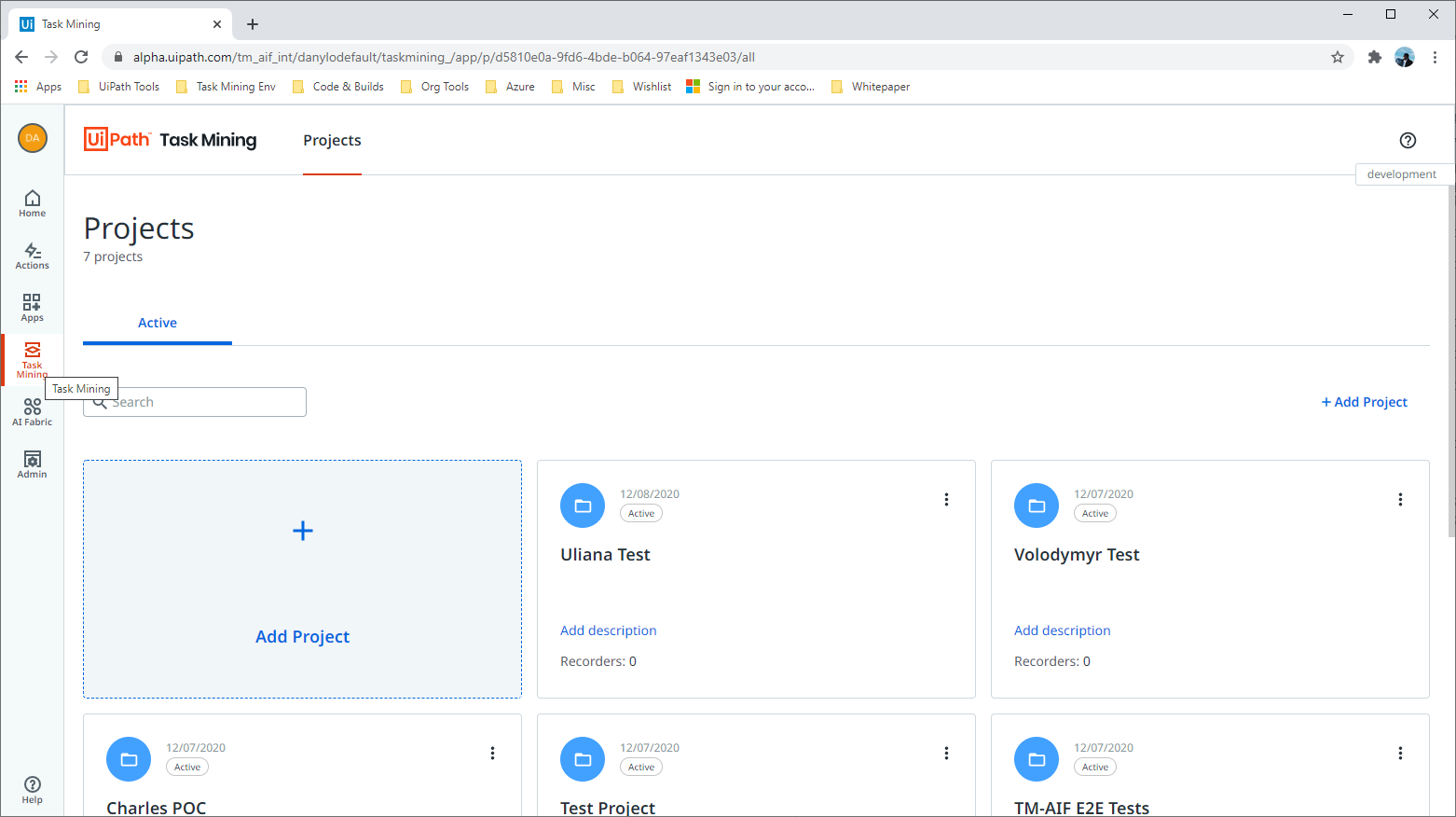Open Admin in the left sidebar

coord(32,464)
